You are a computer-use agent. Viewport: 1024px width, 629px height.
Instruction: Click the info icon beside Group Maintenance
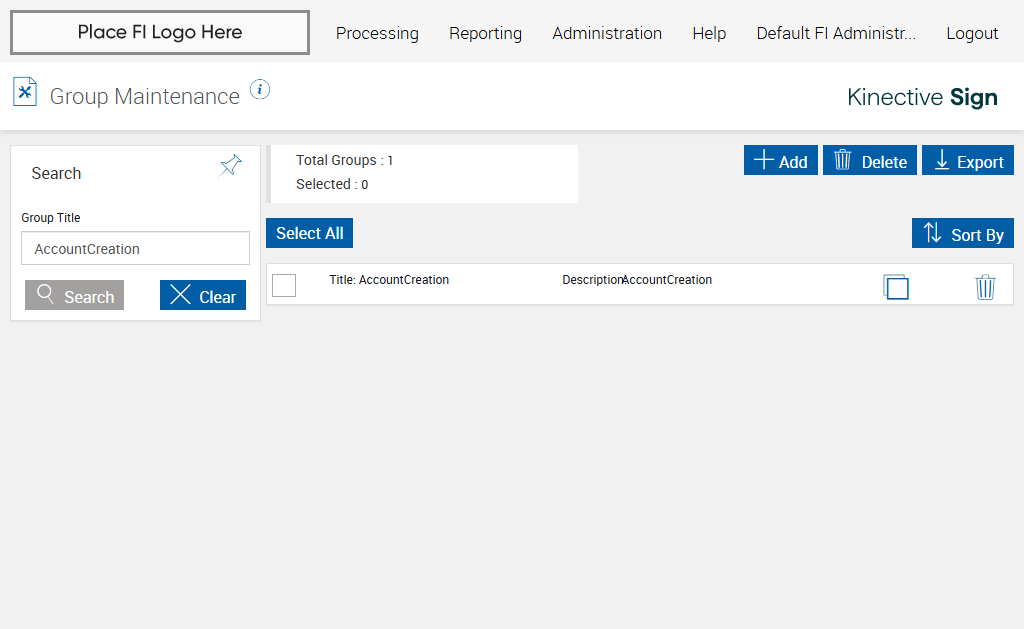(260, 90)
